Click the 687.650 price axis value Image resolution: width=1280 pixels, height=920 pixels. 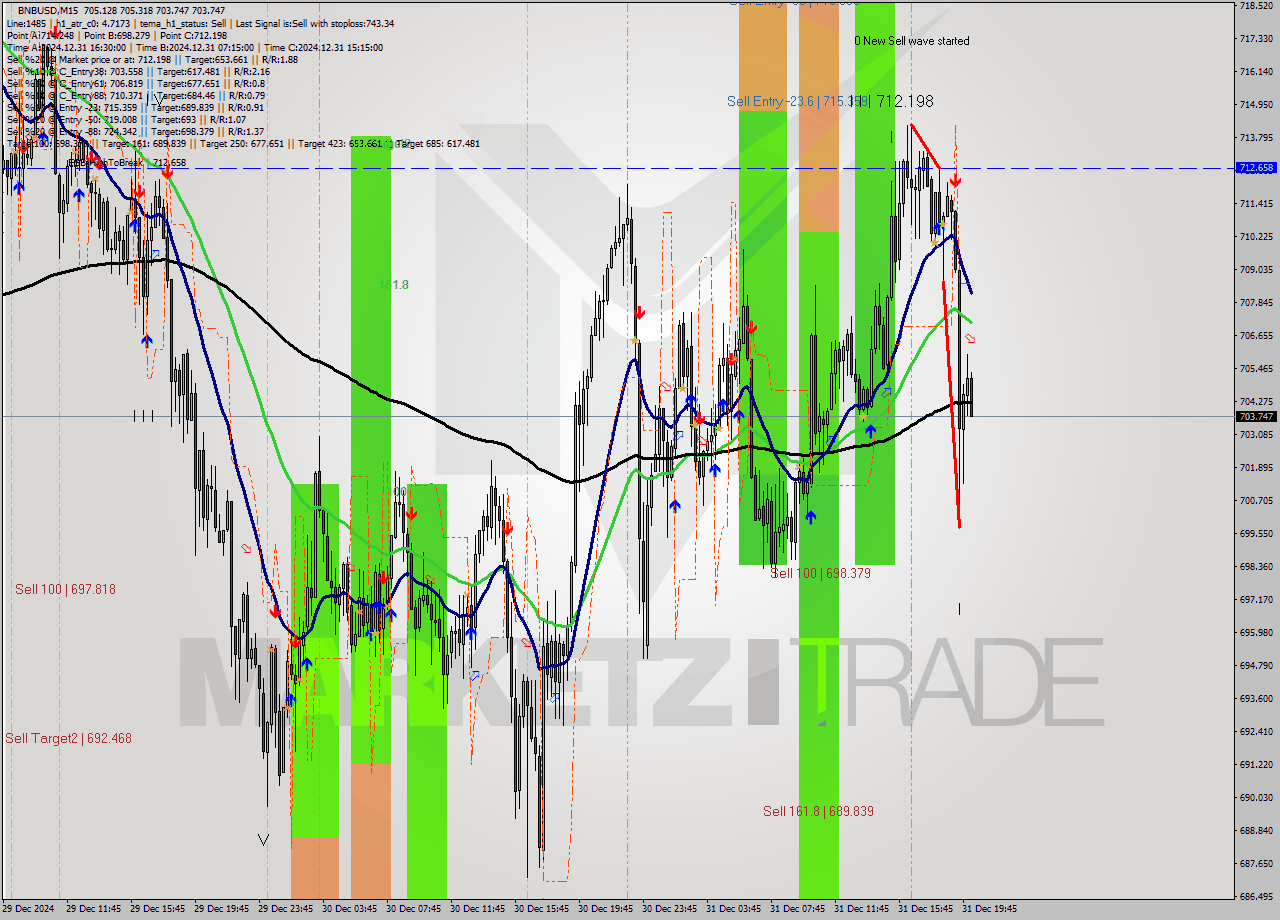[1256, 864]
